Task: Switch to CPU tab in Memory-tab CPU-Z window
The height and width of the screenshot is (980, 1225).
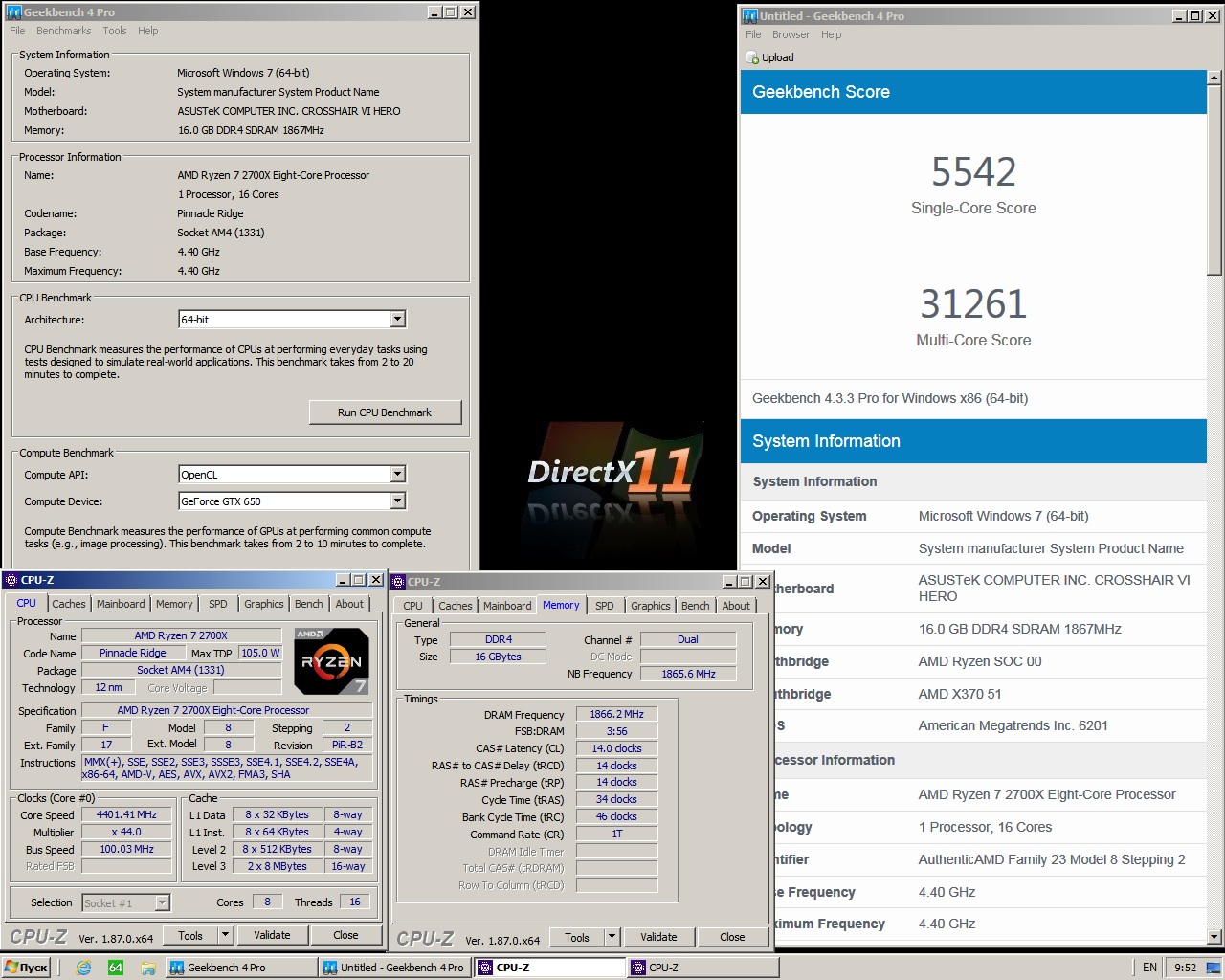Action: pyautogui.click(x=413, y=606)
